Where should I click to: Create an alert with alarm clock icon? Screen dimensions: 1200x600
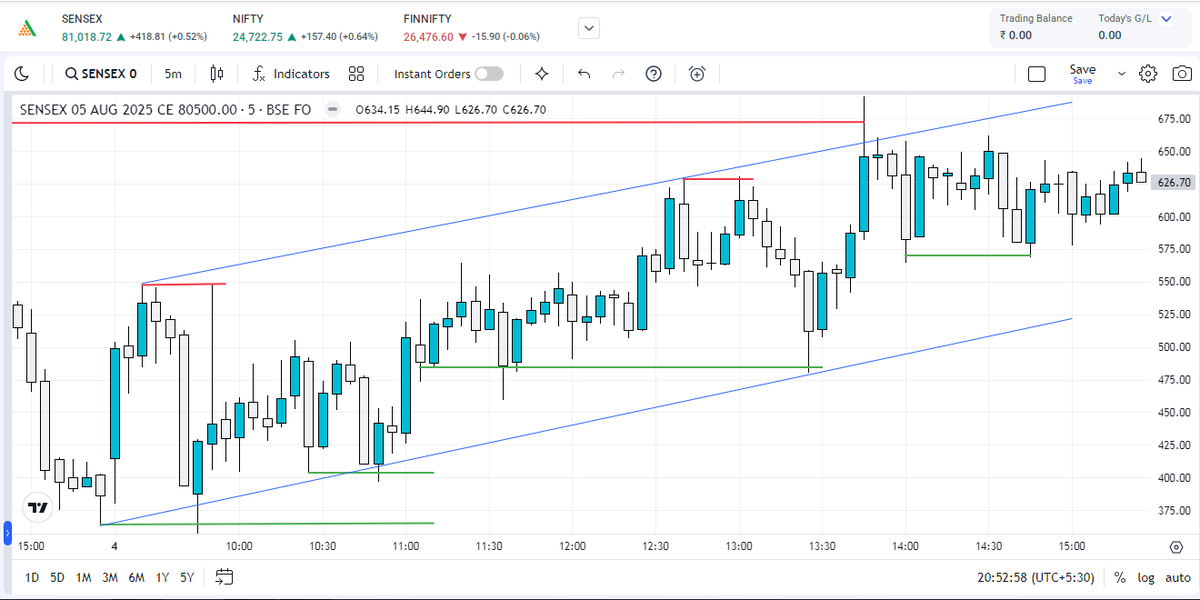(x=697, y=74)
